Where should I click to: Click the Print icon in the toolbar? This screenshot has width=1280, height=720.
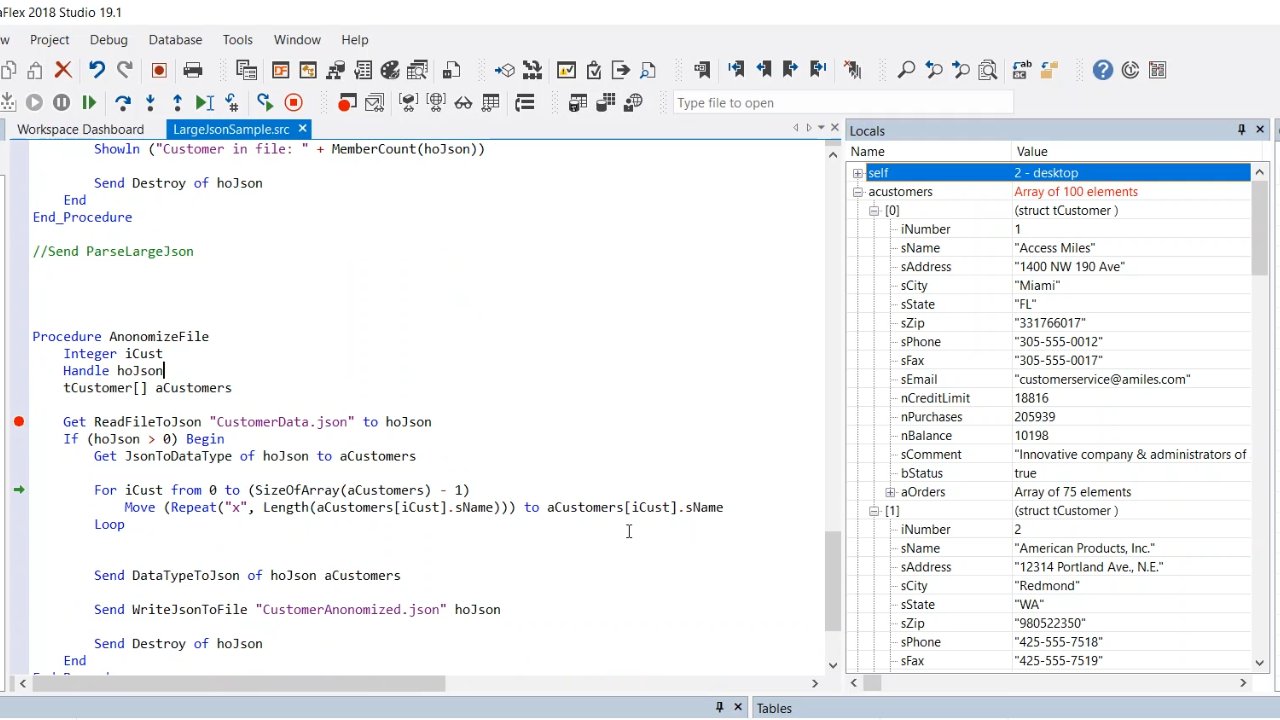coord(193,70)
